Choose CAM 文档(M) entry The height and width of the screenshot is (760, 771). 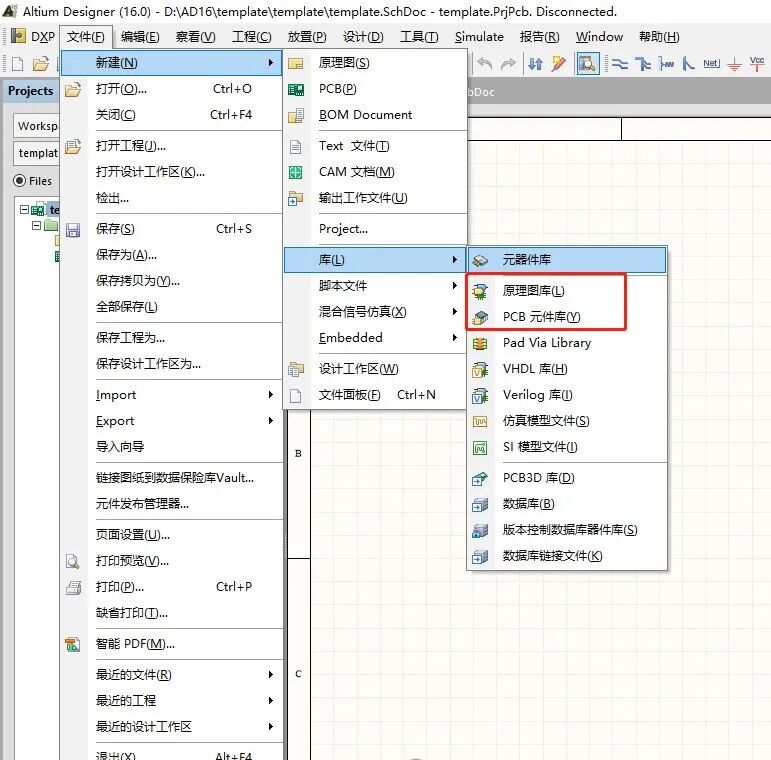(375, 172)
